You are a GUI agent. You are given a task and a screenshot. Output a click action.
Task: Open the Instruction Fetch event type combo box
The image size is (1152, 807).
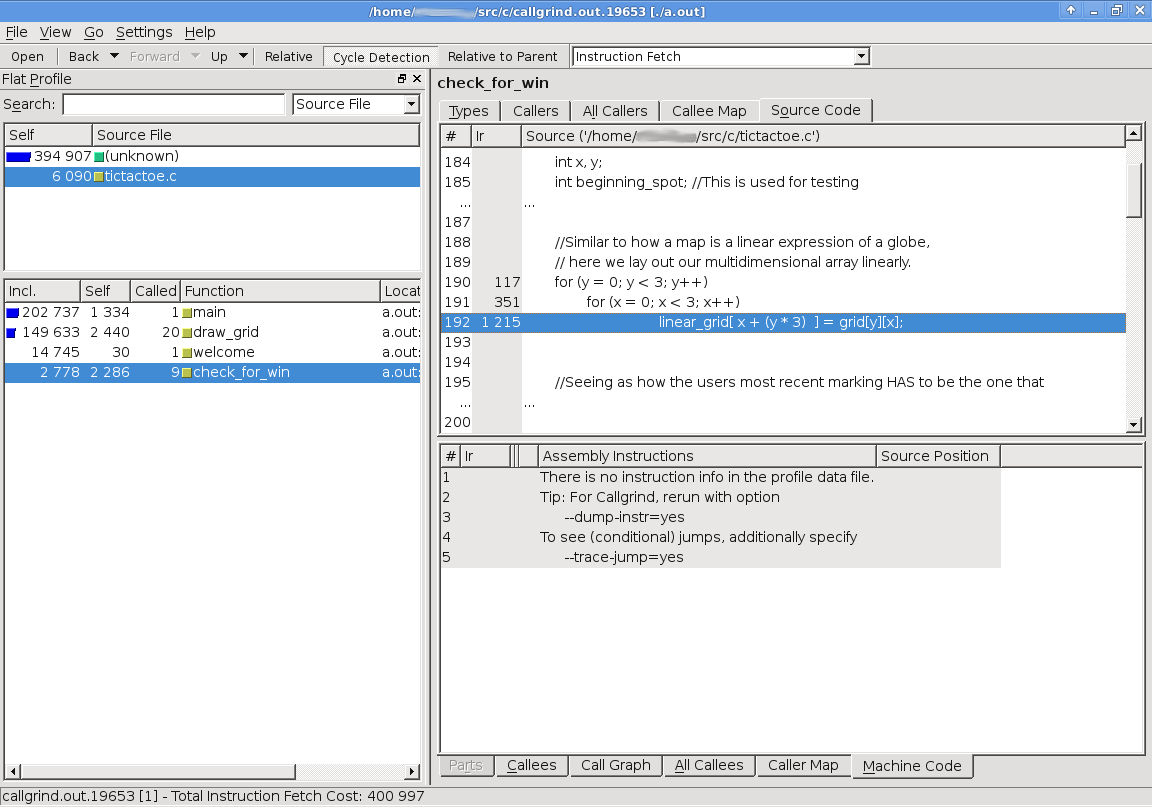point(721,57)
